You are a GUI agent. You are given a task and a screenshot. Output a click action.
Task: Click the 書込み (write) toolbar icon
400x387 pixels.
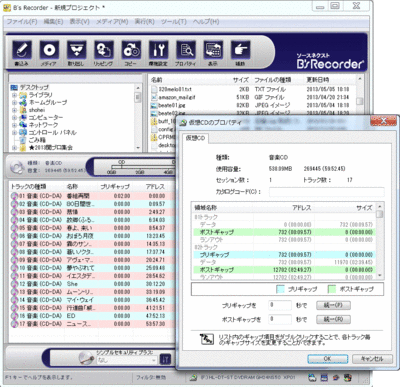pyautogui.click(x=22, y=50)
